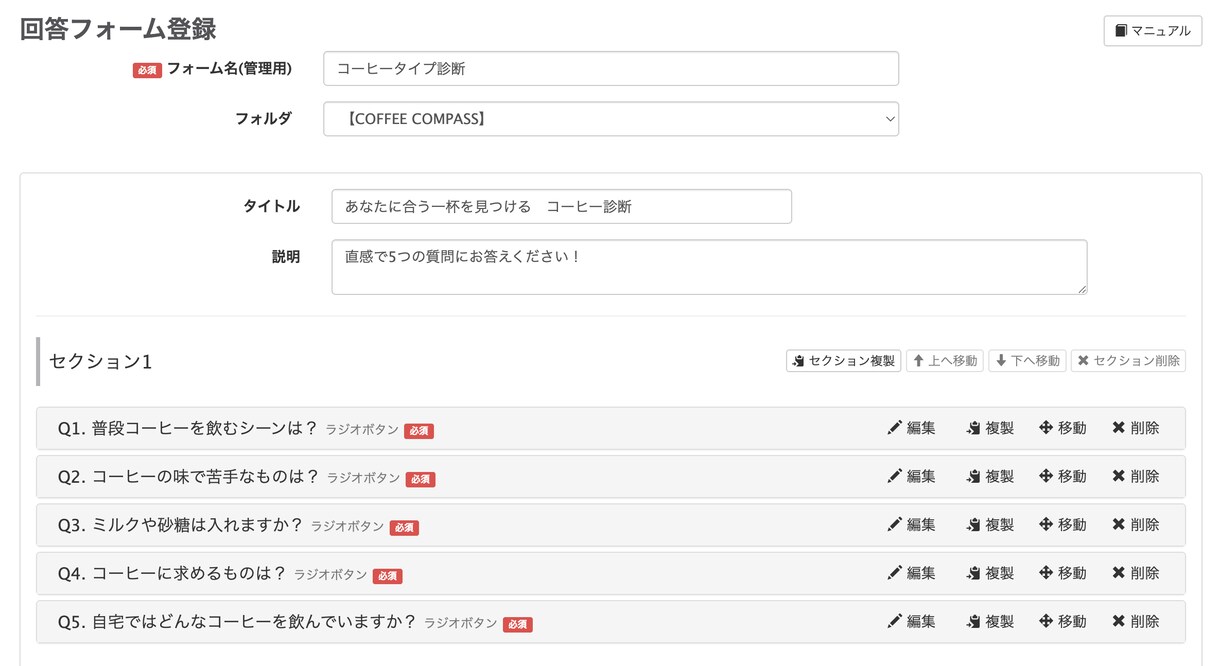
Task: Move Q5 using 移動 icon
Action: 1063,621
